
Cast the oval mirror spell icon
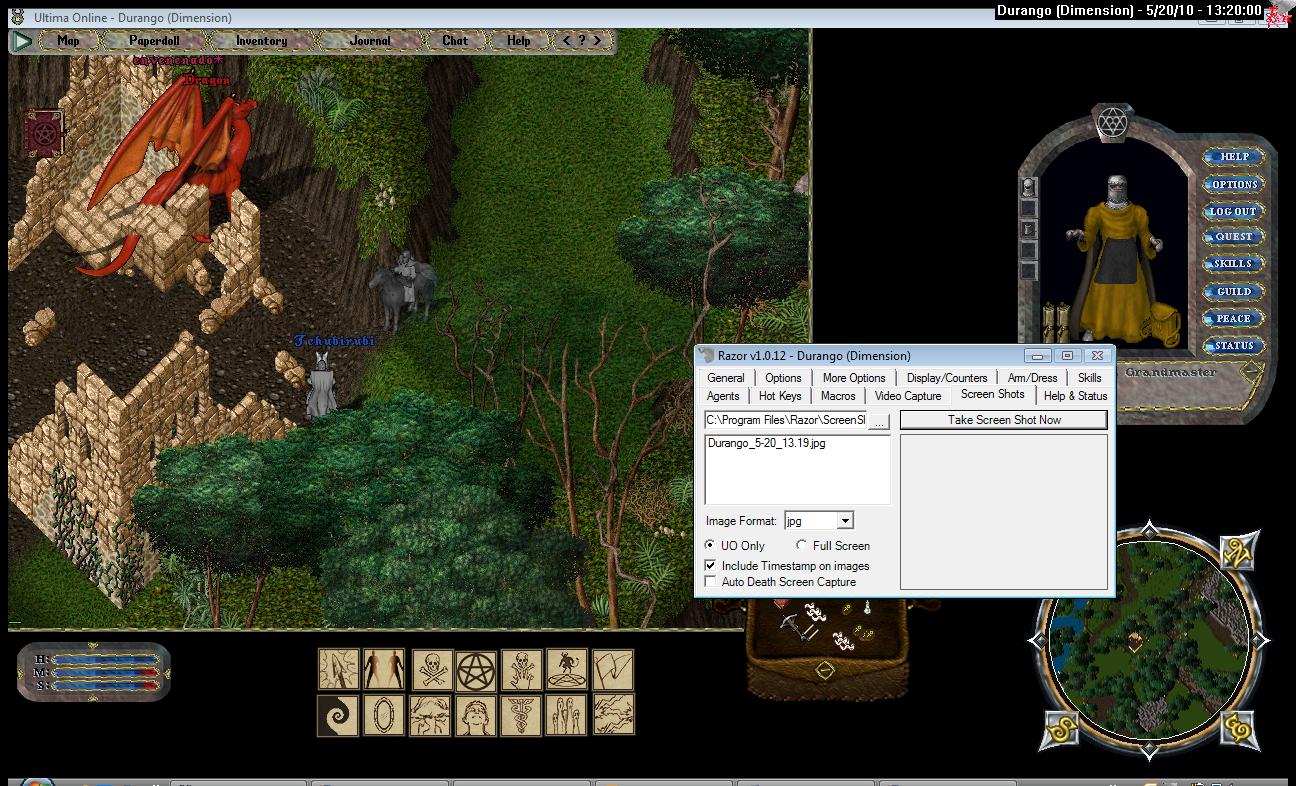(384, 715)
